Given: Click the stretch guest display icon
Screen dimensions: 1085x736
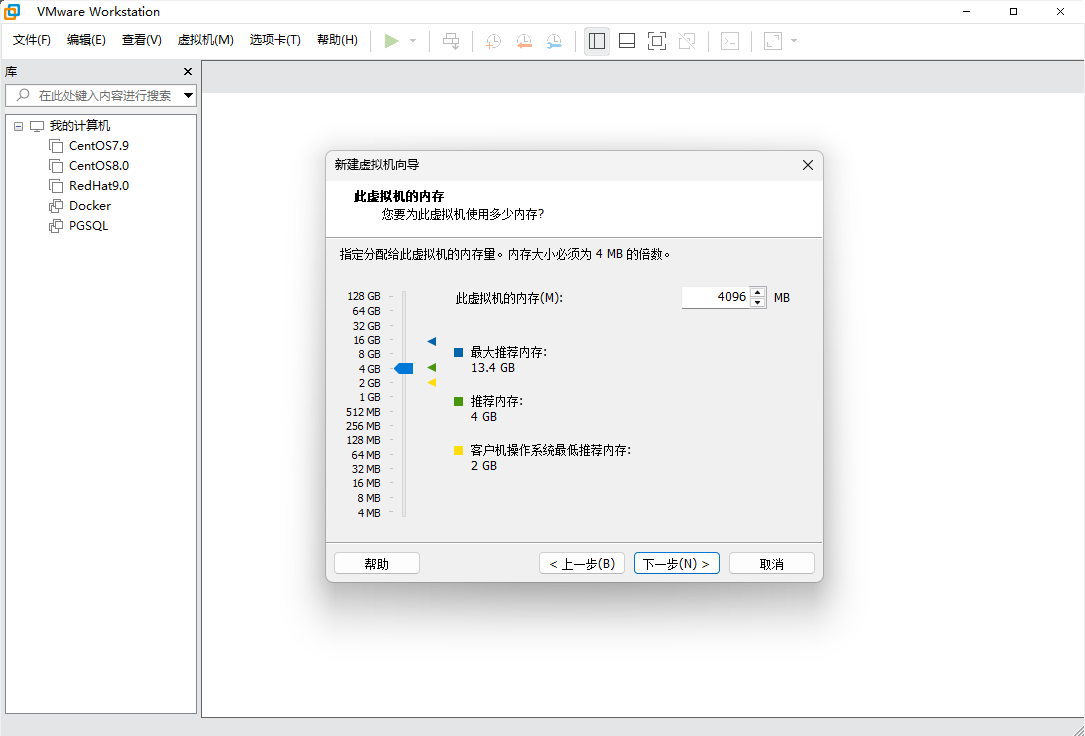Looking at the screenshot, I should pyautogui.click(x=773, y=41).
